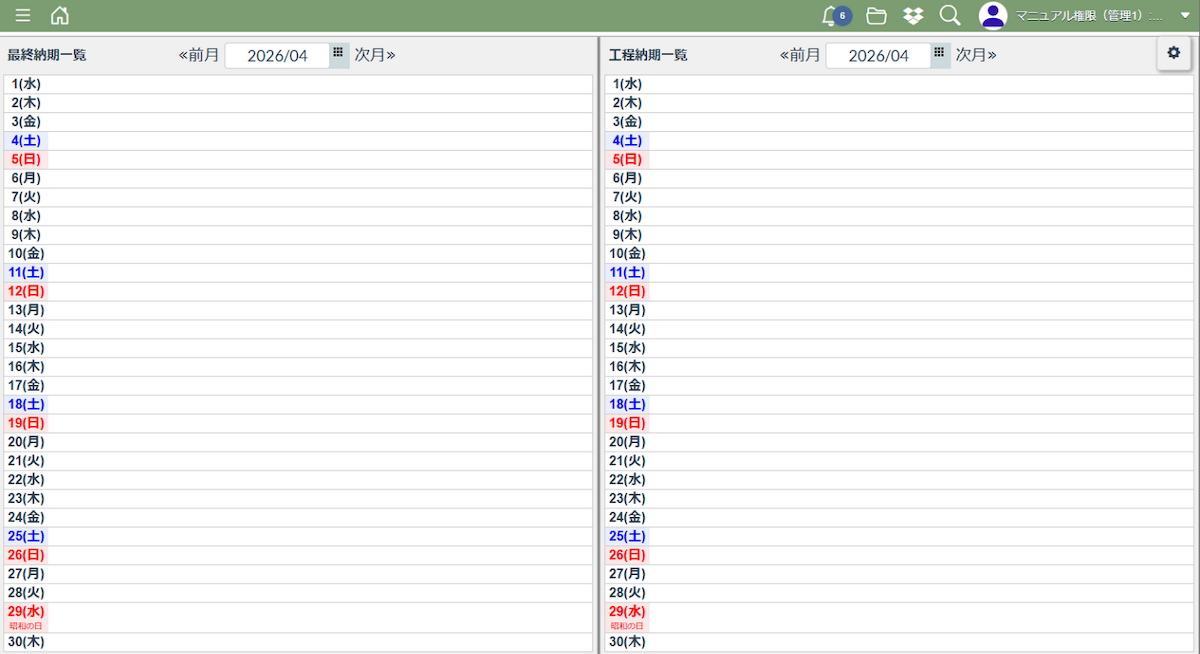Open the hamburger menu icon
This screenshot has width=1200, height=654.
coord(22,16)
